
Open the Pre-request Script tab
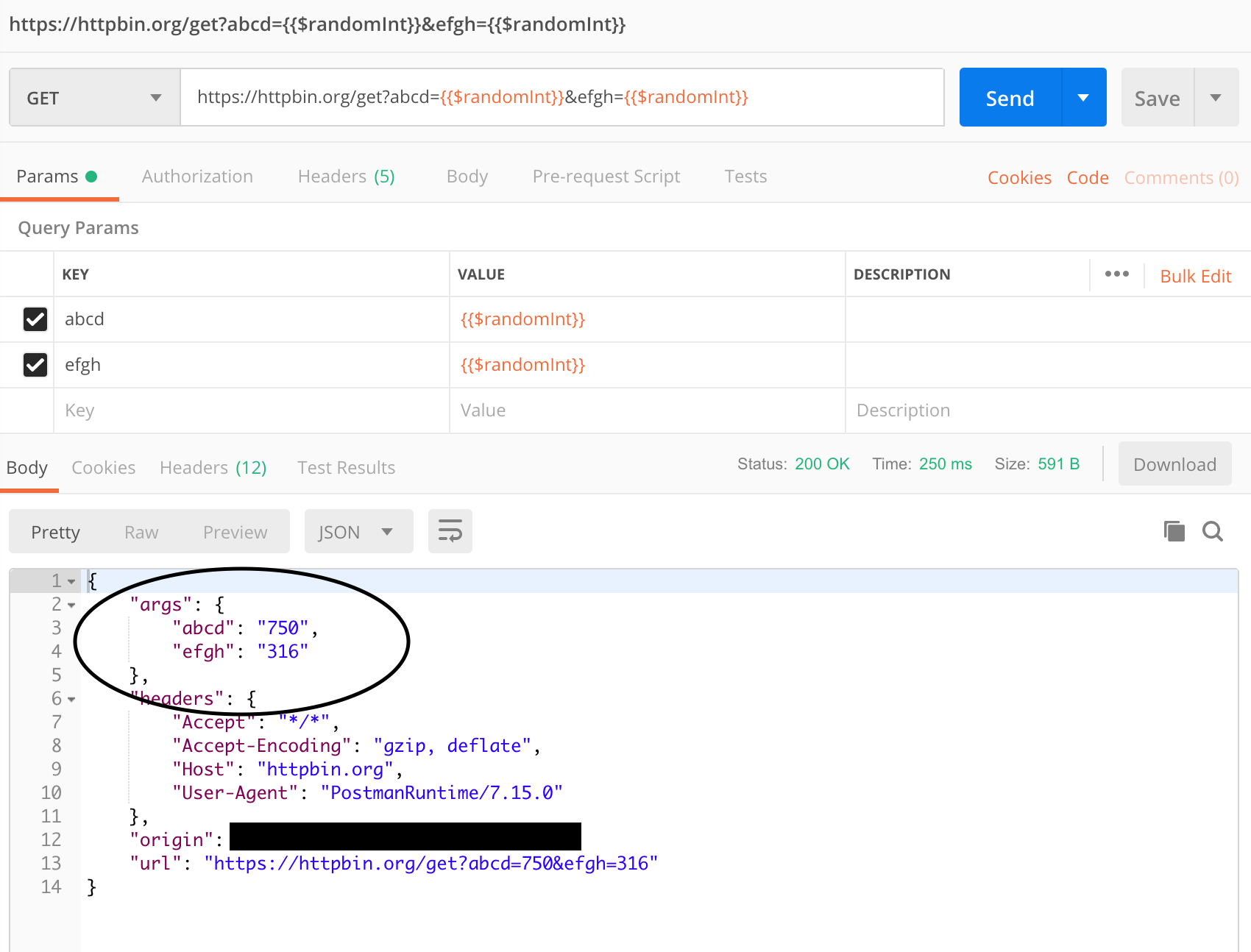pos(606,176)
